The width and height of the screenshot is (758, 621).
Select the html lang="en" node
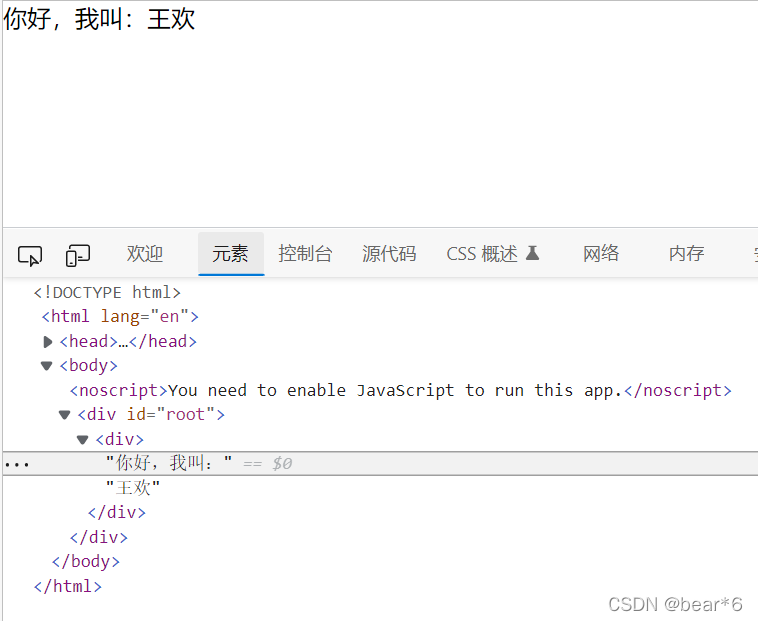pyautogui.click(x=120, y=317)
